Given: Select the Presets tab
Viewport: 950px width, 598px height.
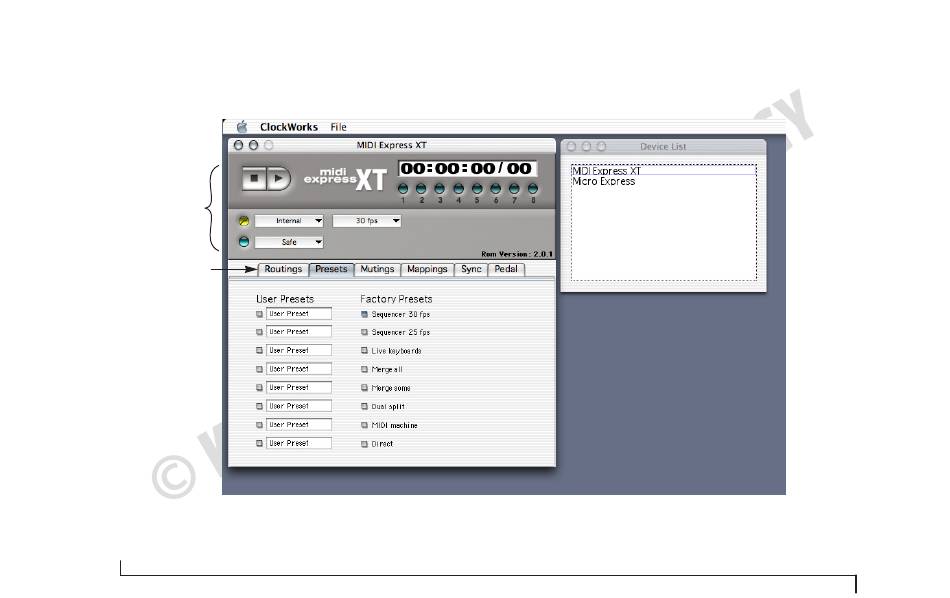Looking at the screenshot, I should 331,269.
